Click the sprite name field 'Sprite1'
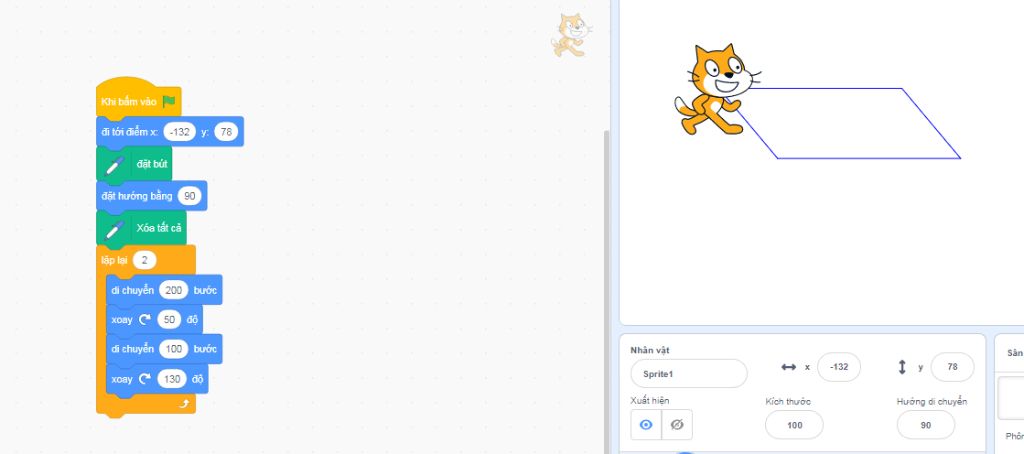Viewport: 1024px width, 454px height. pyautogui.click(x=689, y=374)
